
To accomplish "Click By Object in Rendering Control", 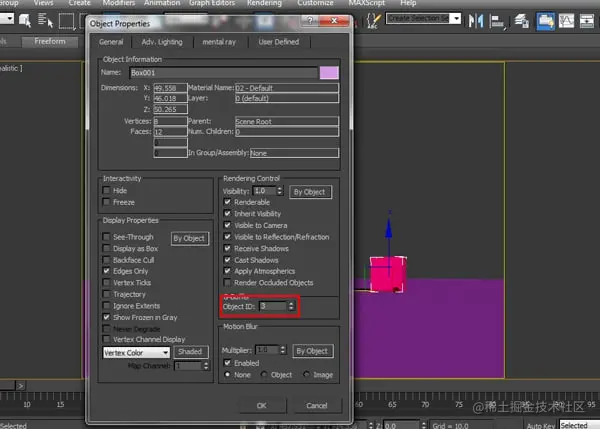I will [310, 192].
